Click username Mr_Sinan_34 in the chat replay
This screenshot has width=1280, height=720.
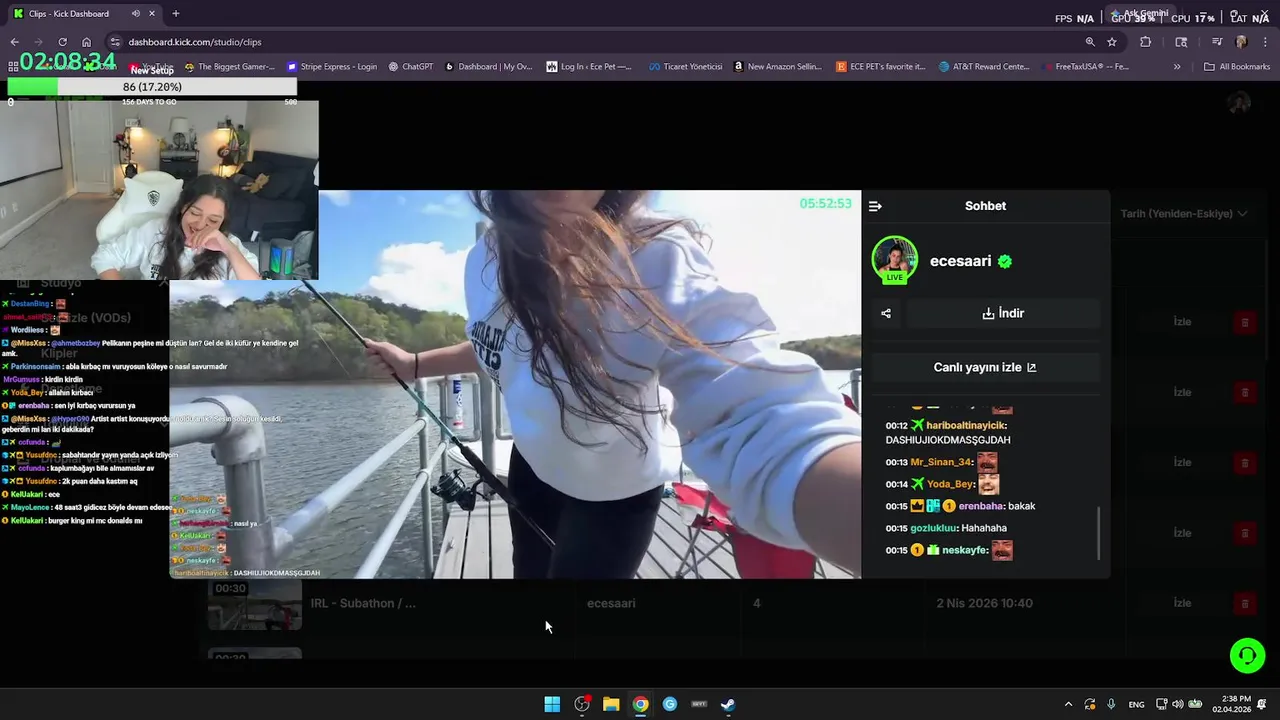click(x=941, y=462)
